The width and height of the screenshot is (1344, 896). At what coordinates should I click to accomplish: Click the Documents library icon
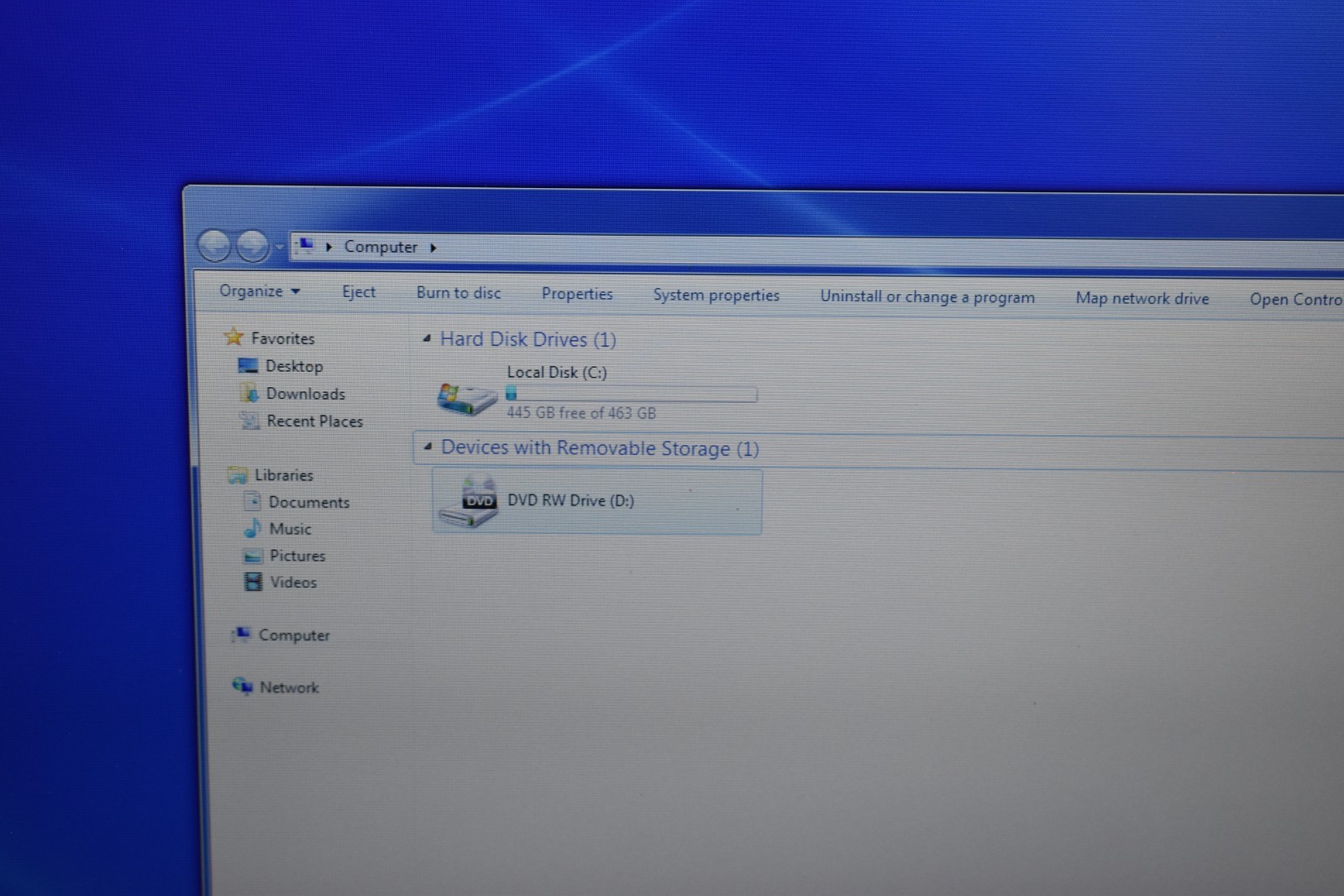(x=252, y=501)
